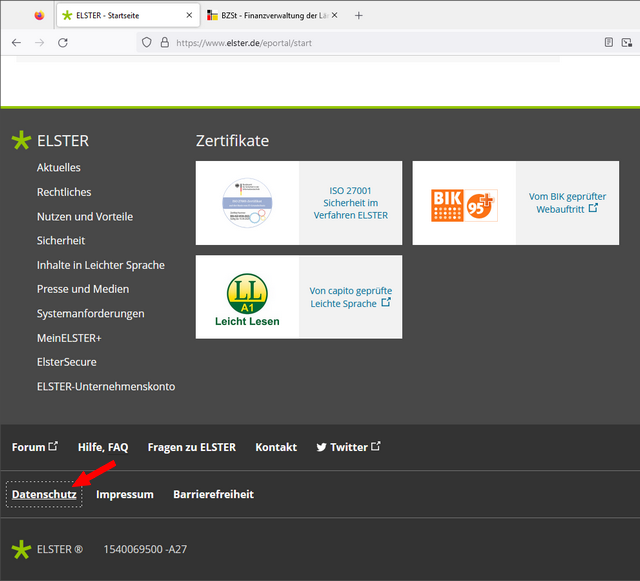Open the ElsterSecure link
Image resolution: width=640 pixels, height=581 pixels.
[x=67, y=362]
